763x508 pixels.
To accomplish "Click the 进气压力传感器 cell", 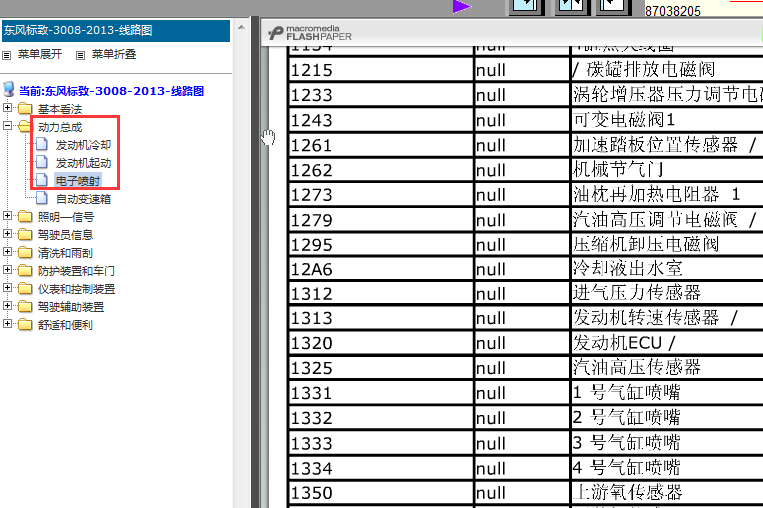I will click(667, 293).
